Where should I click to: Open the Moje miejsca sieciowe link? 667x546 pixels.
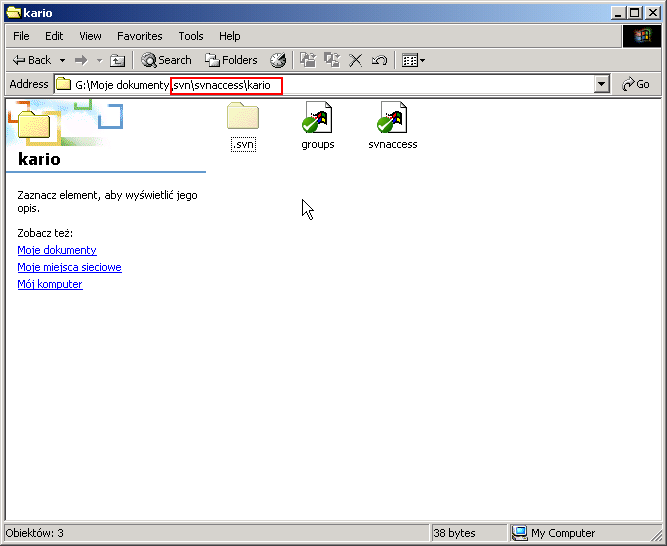(x=69, y=267)
